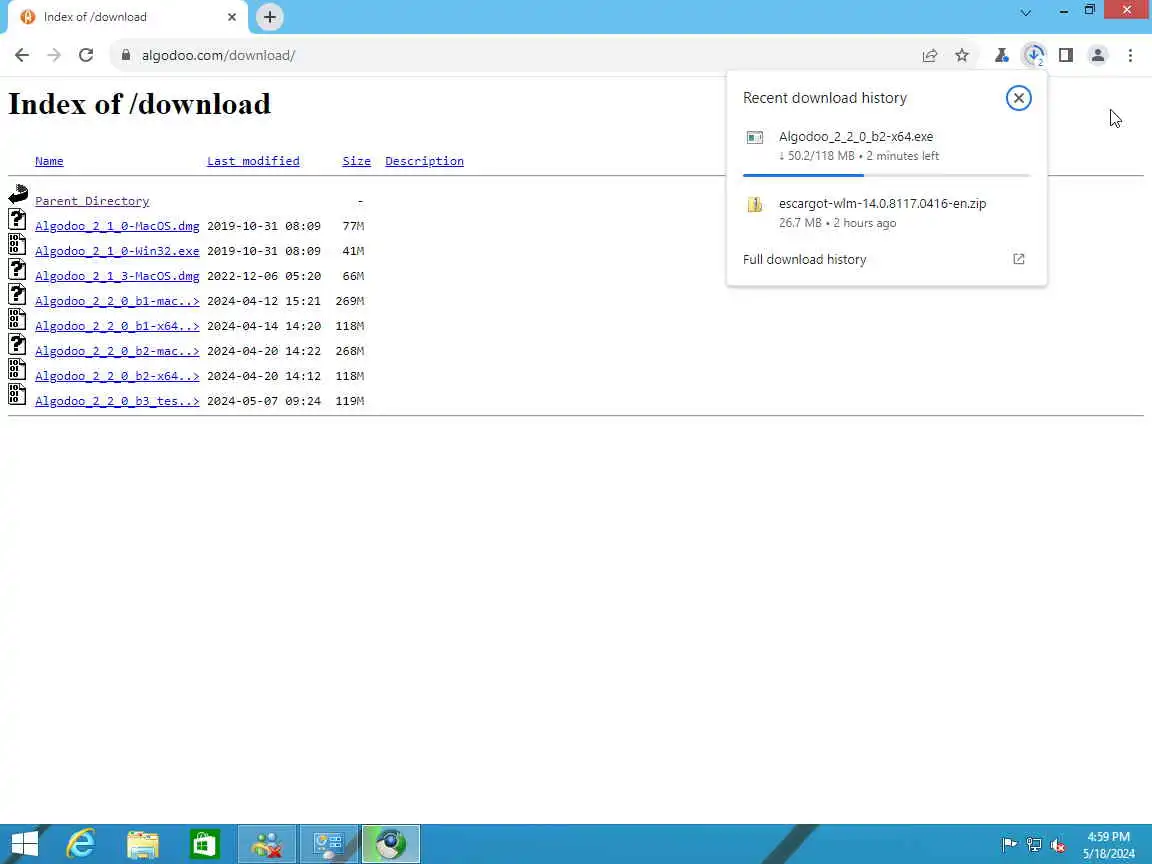Click the download progress bar
Image resolution: width=1152 pixels, height=864 pixels.
[x=887, y=175]
